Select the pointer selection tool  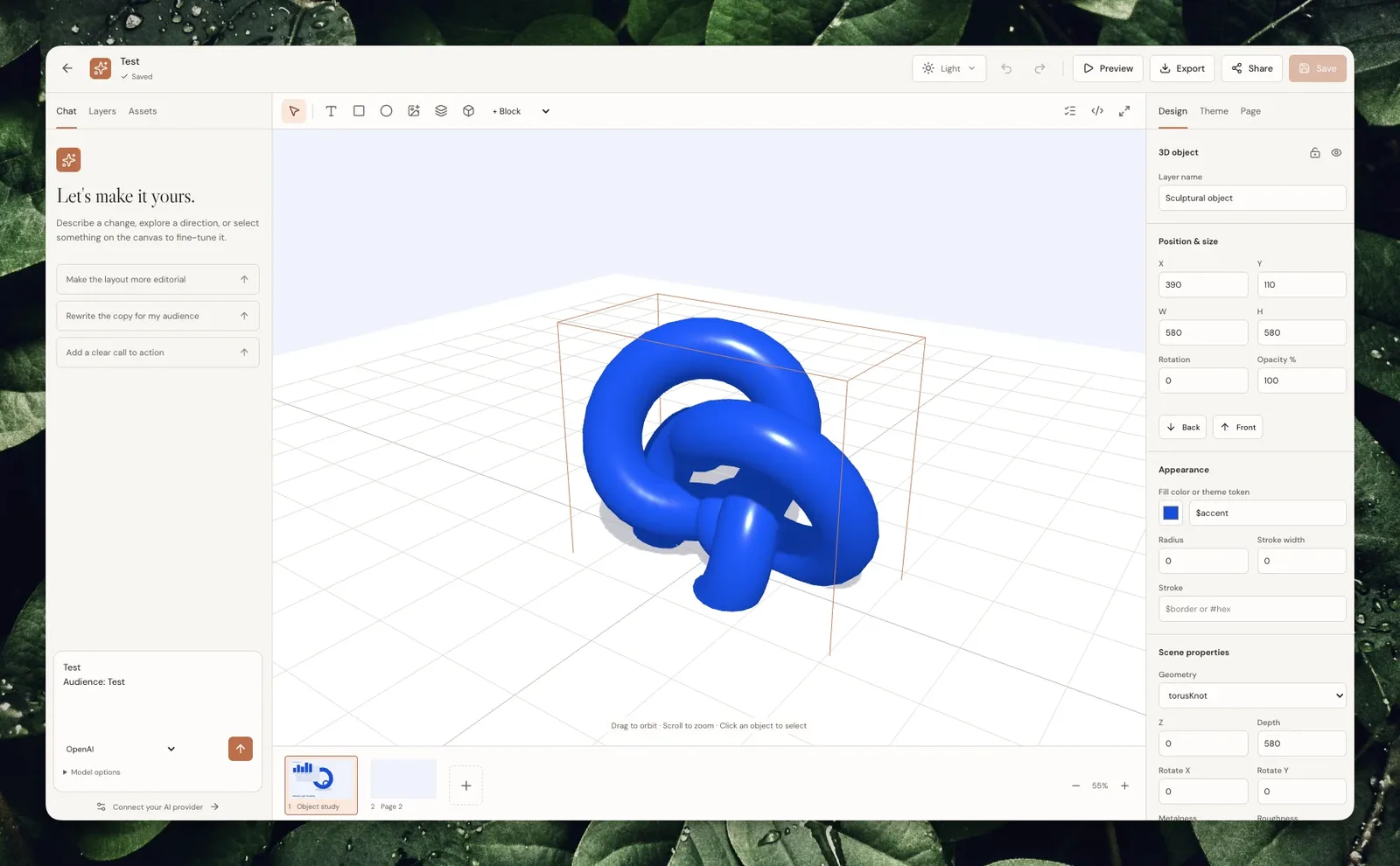[x=294, y=111]
